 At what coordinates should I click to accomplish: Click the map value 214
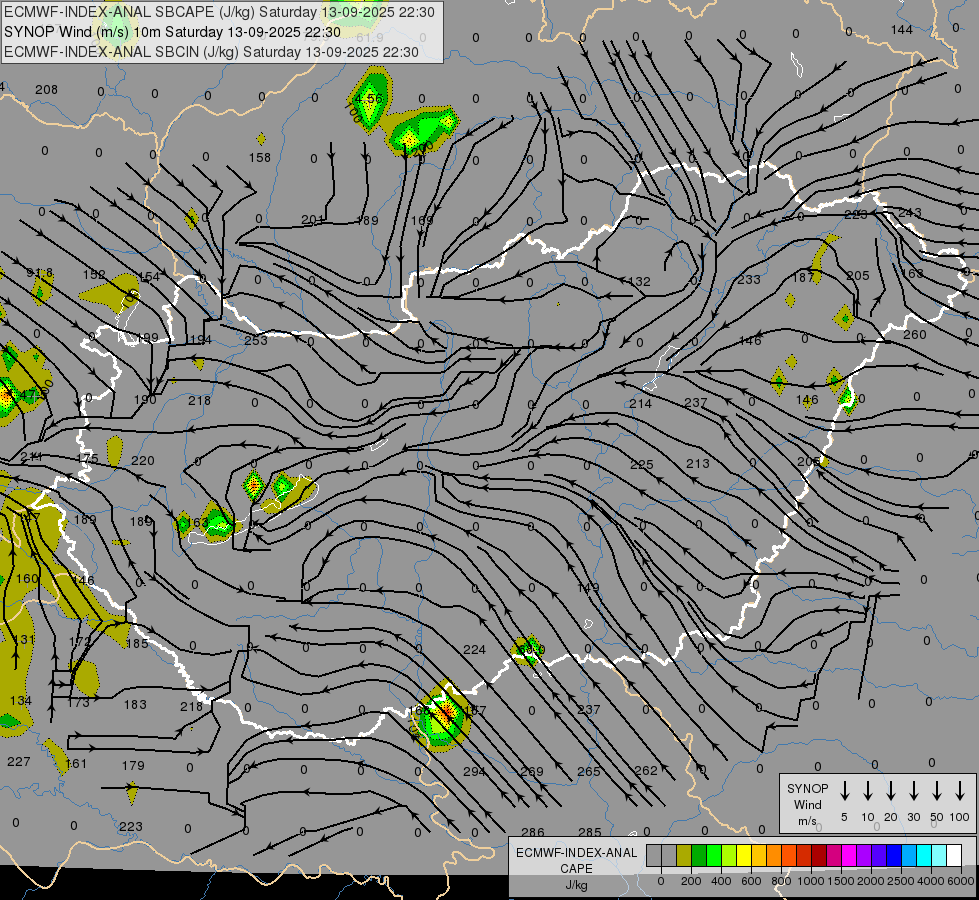point(641,403)
